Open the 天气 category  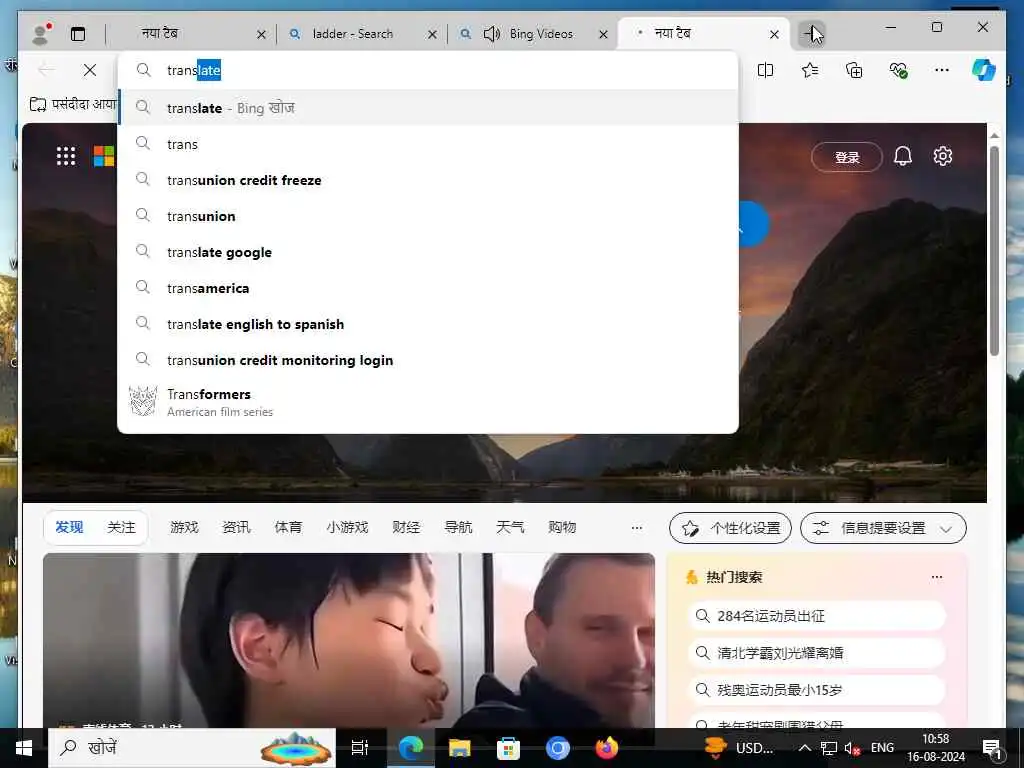[510, 527]
